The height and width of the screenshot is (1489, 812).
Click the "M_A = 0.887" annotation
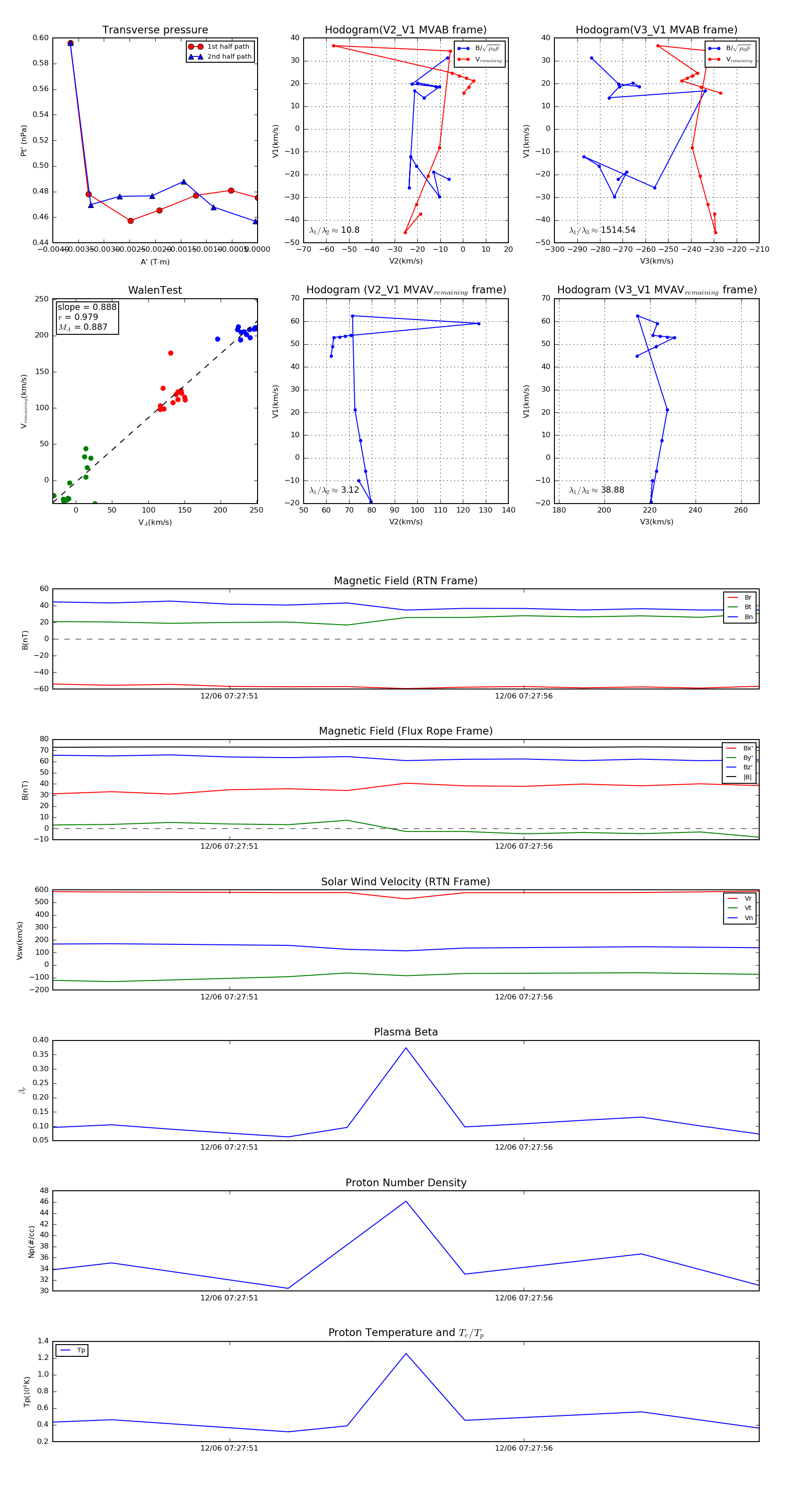[83, 327]
